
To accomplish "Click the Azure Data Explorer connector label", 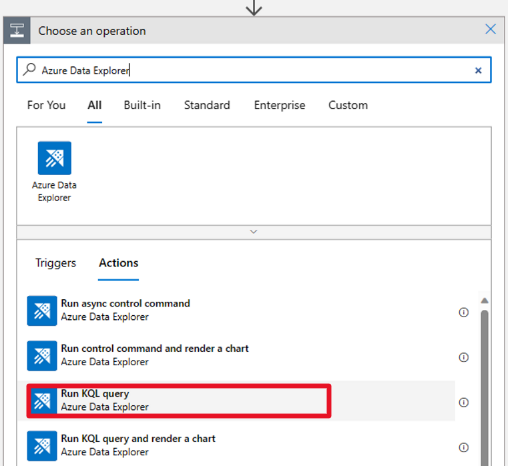I will point(54,191).
